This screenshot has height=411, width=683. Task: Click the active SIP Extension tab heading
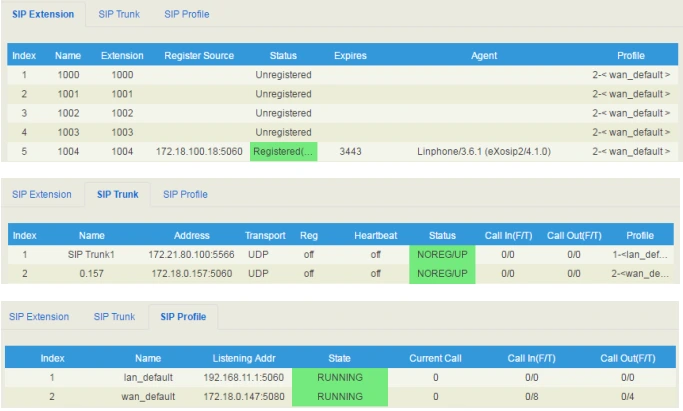coord(41,15)
